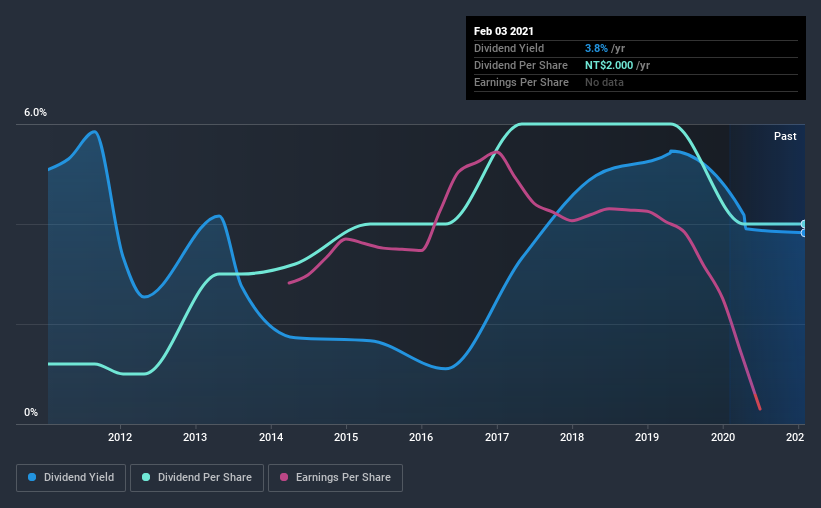Image resolution: width=821 pixels, height=508 pixels.
Task: Toggle the Dividend Yield legend button
Action: pos(71,478)
